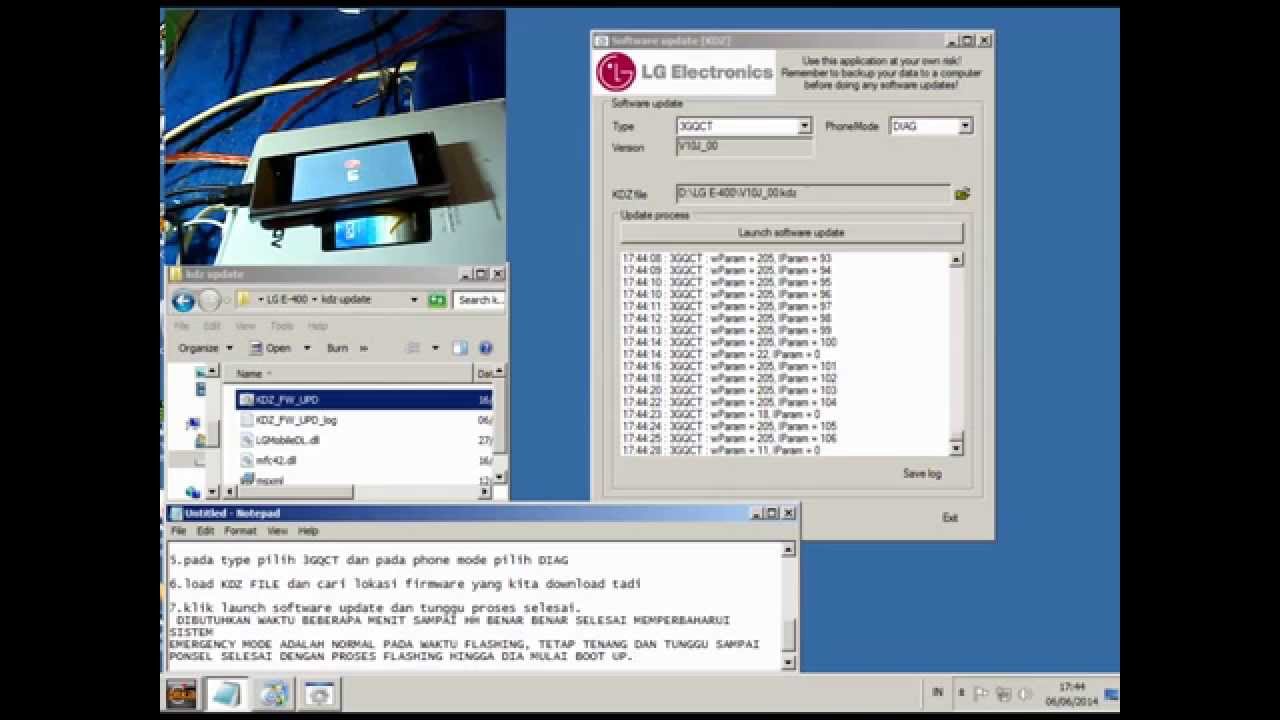Click the change view icon in Explorer
This screenshot has height=720, width=1280.
pyautogui.click(x=413, y=348)
